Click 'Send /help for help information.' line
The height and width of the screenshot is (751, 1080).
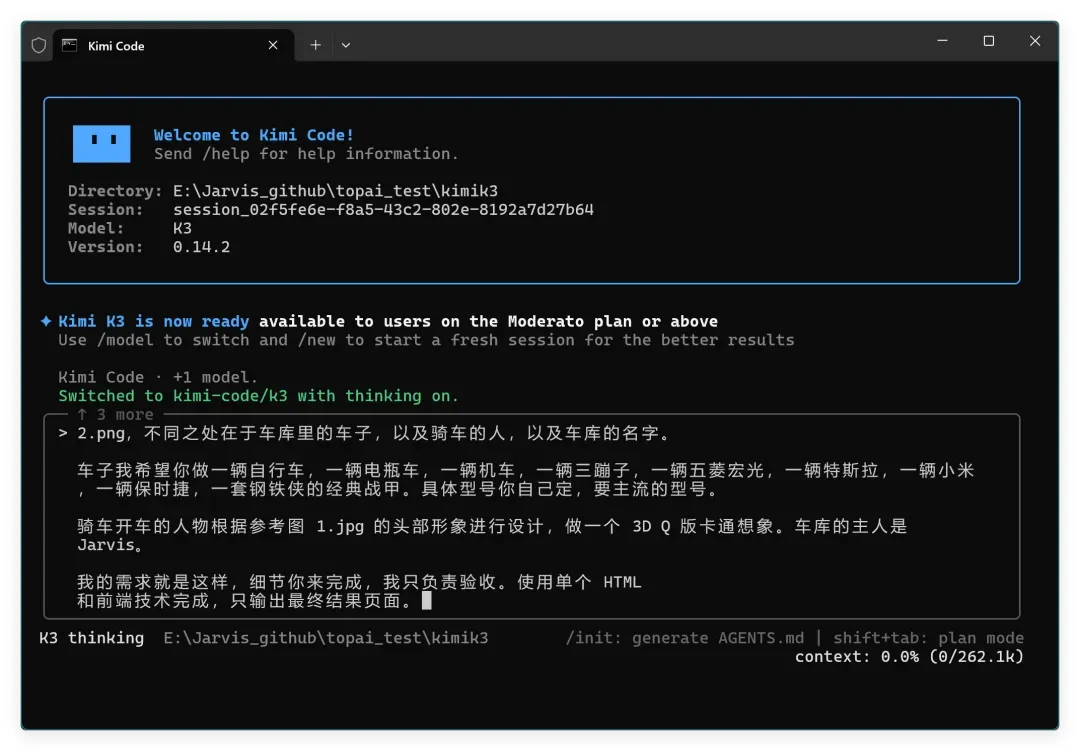coord(306,154)
